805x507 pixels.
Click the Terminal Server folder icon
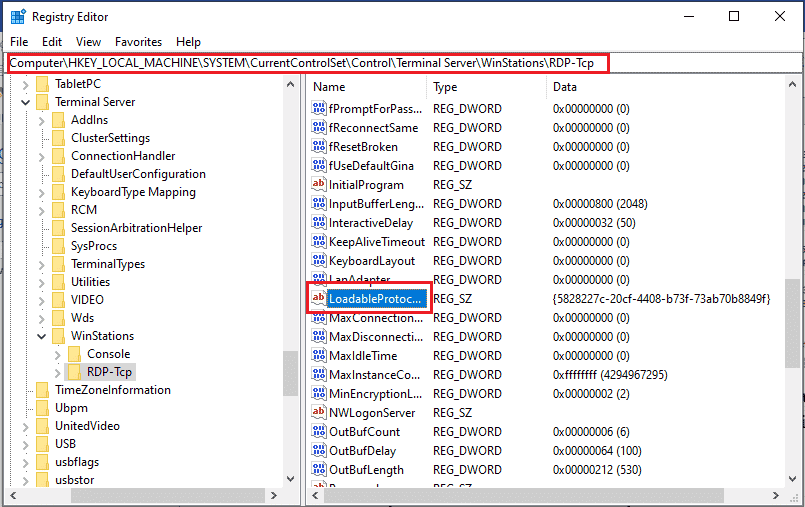click(43, 102)
